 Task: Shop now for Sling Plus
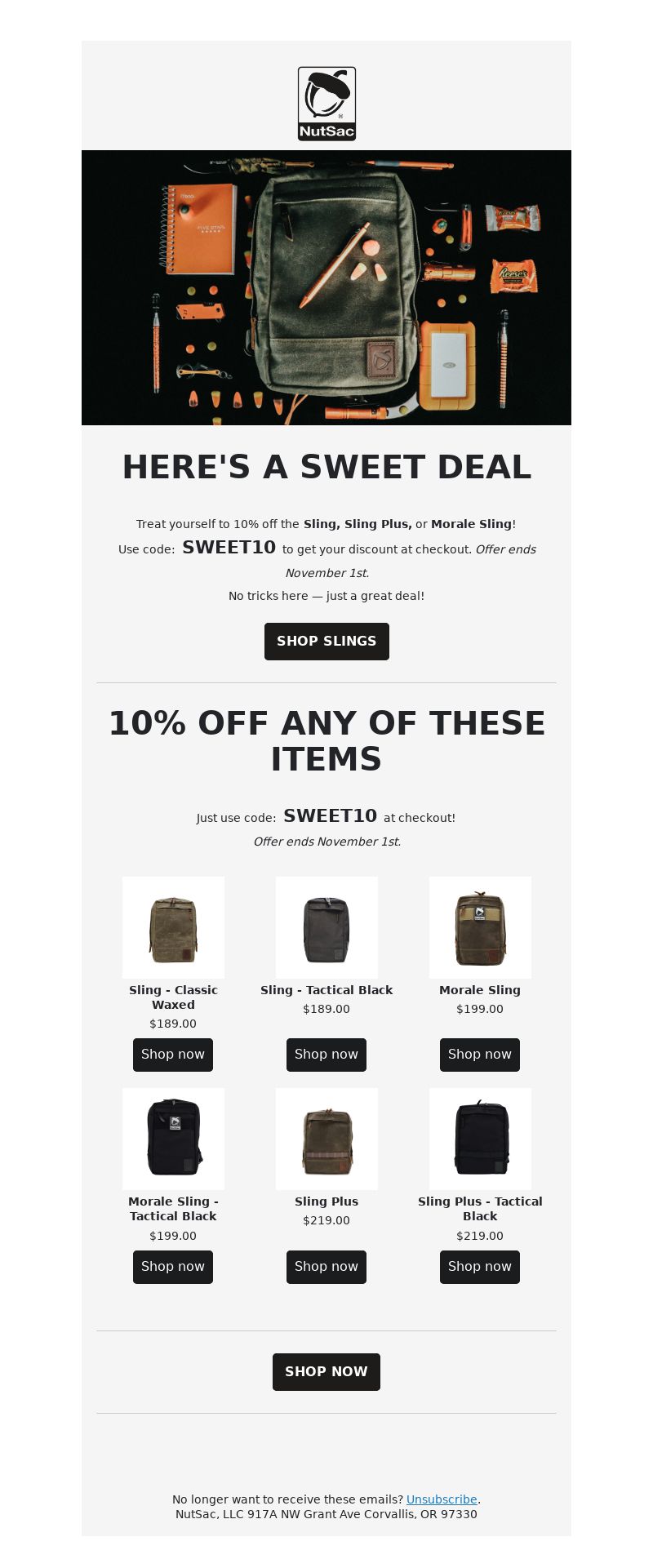click(x=326, y=1267)
